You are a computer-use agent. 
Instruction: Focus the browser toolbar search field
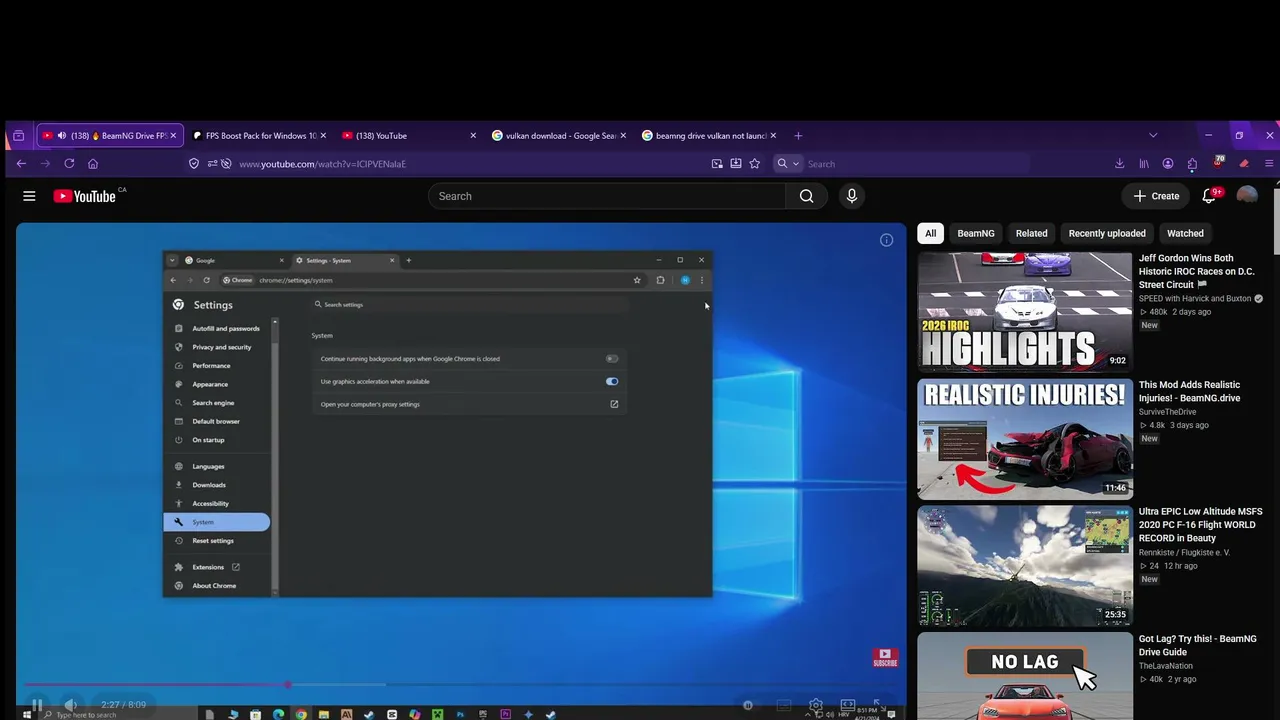pyautogui.click(x=915, y=164)
